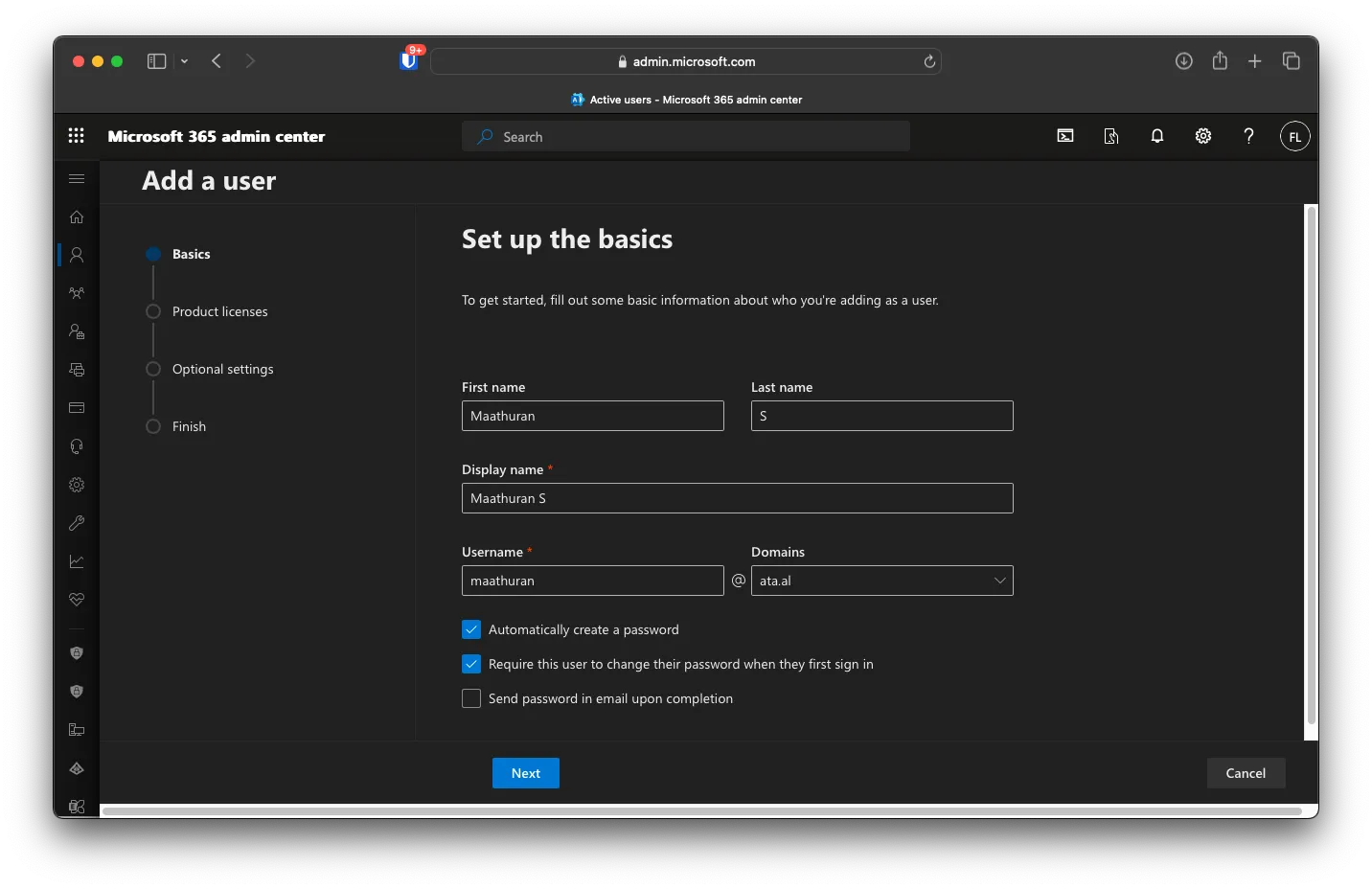Open Safari sidebar options dropdown arrow
The width and height of the screenshot is (1372, 889).
click(x=184, y=61)
